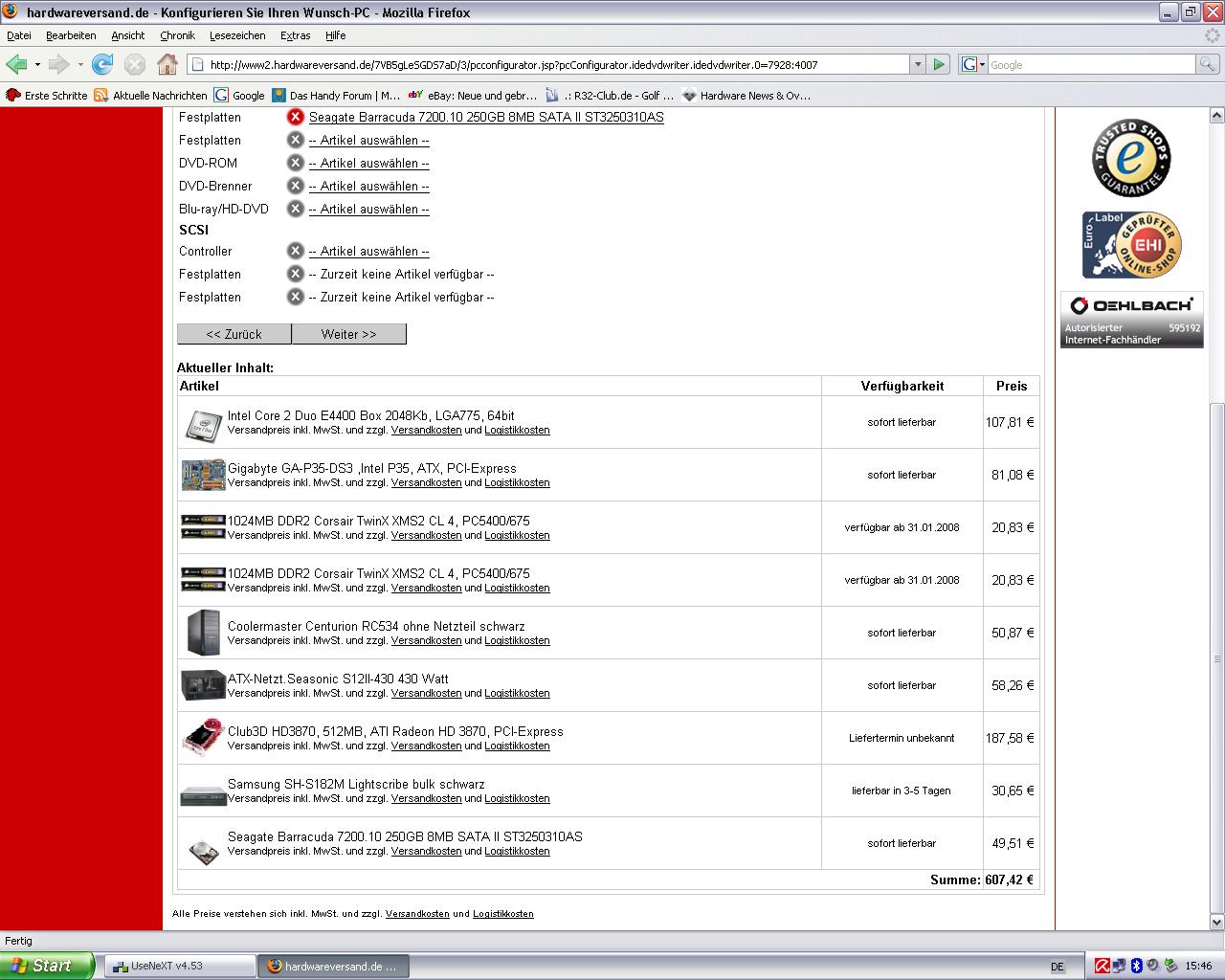Click the green Go arrow next to the address bar
Screen dimensions: 1225x980
939,64
